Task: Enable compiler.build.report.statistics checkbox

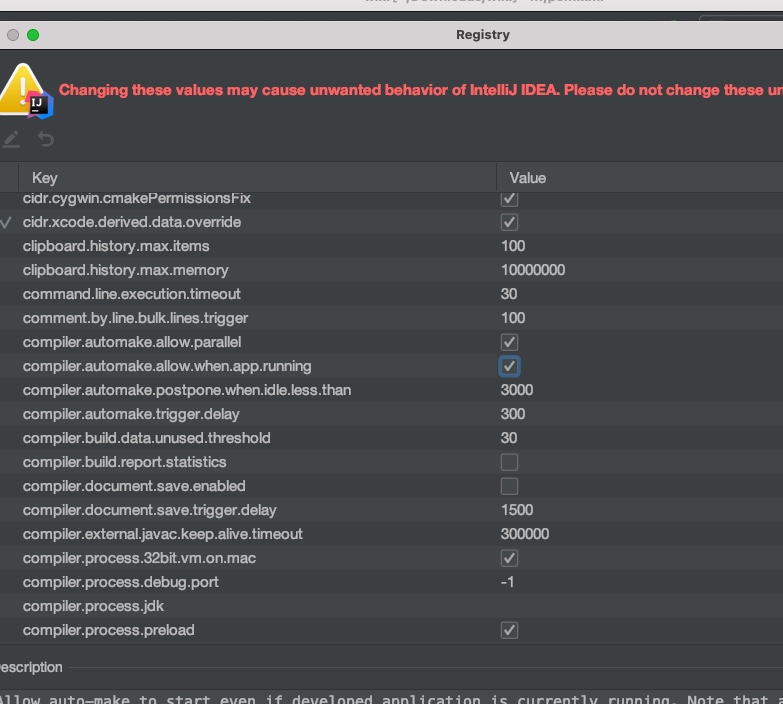Action: [509, 462]
